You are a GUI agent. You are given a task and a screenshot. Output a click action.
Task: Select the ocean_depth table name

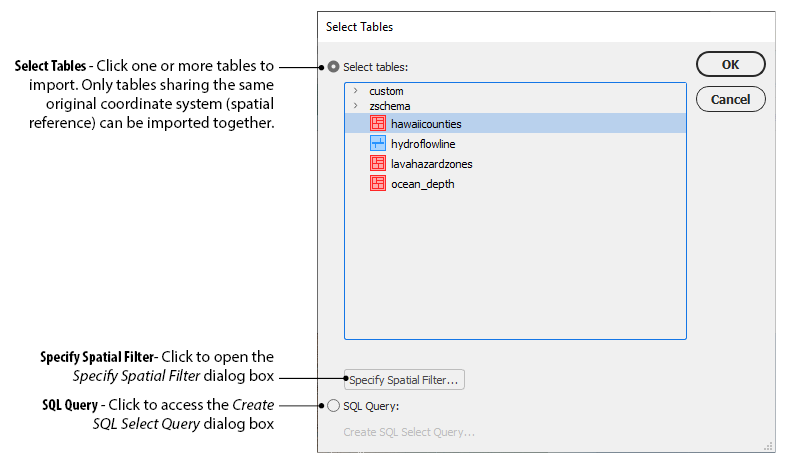coord(423,184)
